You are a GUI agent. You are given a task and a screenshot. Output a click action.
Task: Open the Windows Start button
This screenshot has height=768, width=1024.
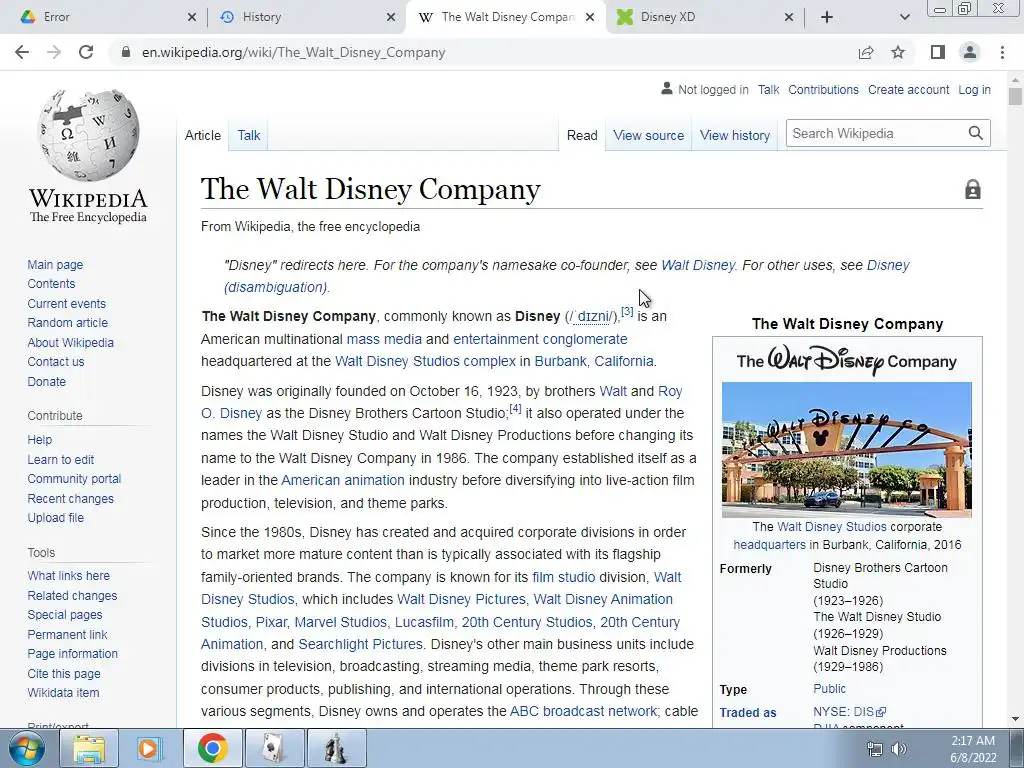[x=26, y=748]
